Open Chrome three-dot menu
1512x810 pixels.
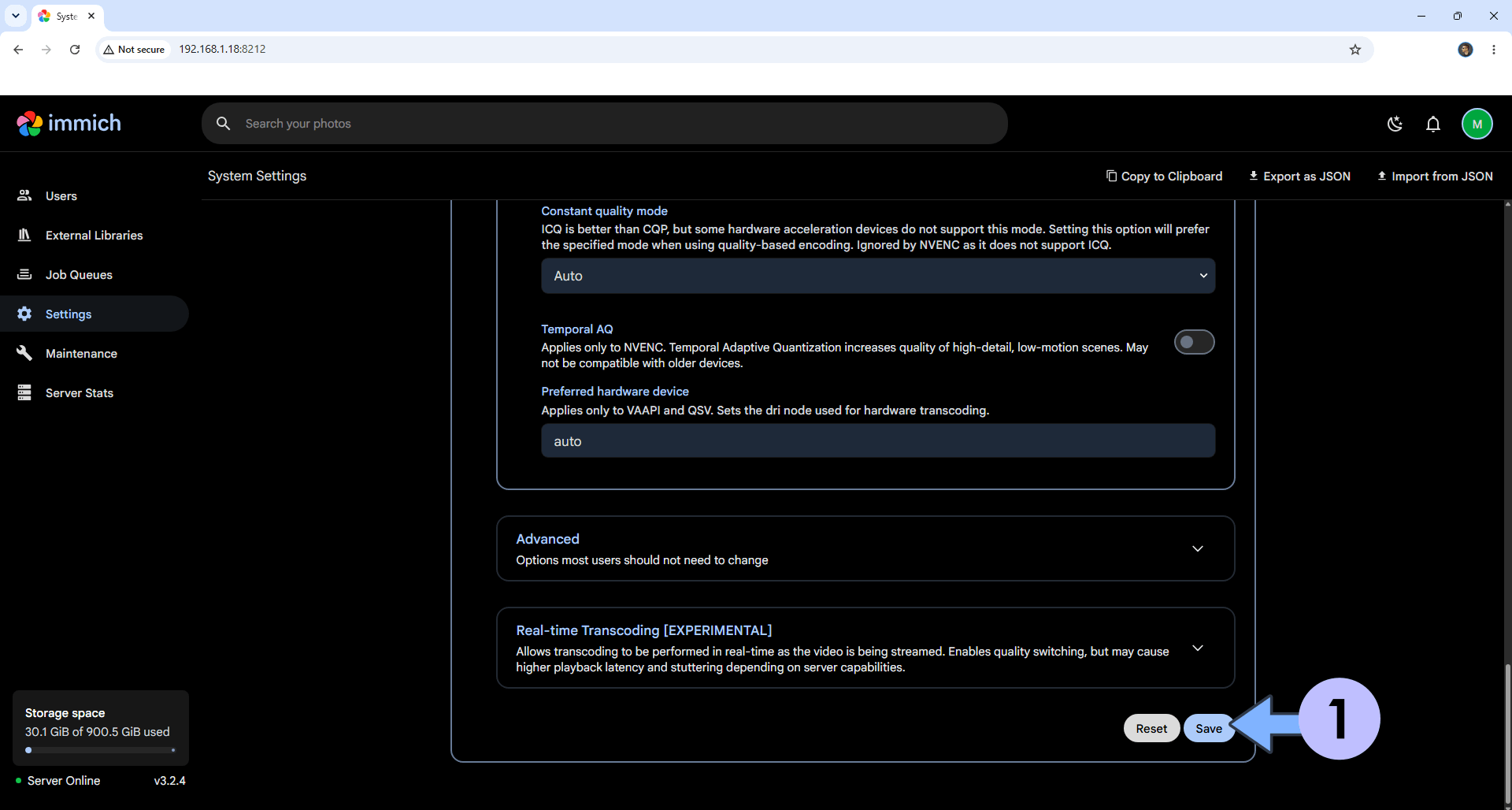(1494, 50)
